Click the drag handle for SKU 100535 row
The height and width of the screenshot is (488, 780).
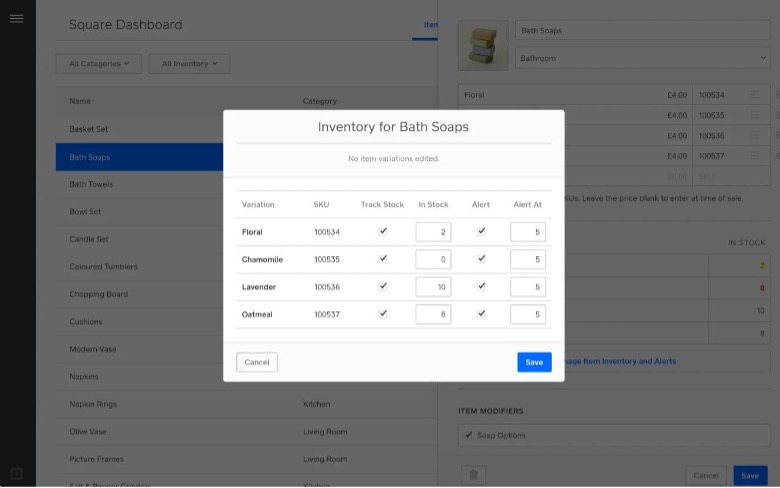click(755, 115)
